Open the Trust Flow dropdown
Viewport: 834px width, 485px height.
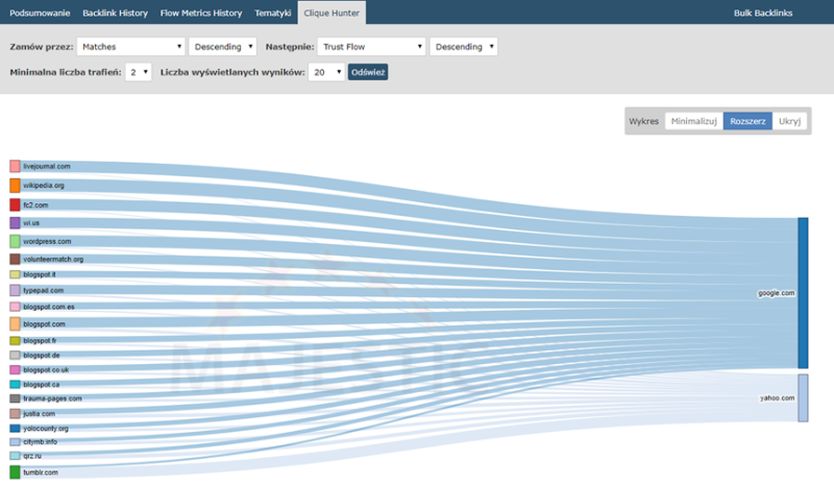[x=371, y=47]
